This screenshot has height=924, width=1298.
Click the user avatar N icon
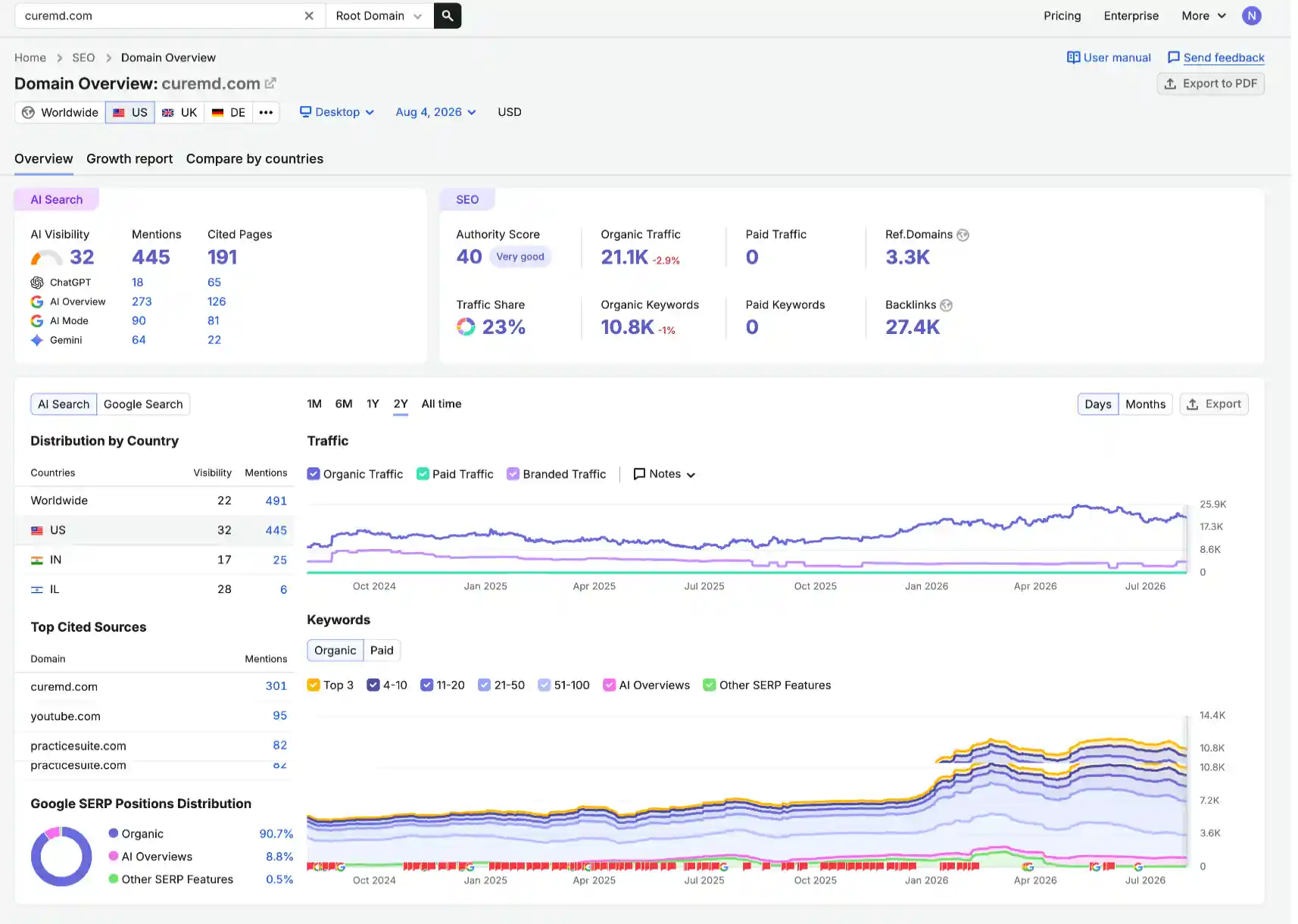(1251, 16)
